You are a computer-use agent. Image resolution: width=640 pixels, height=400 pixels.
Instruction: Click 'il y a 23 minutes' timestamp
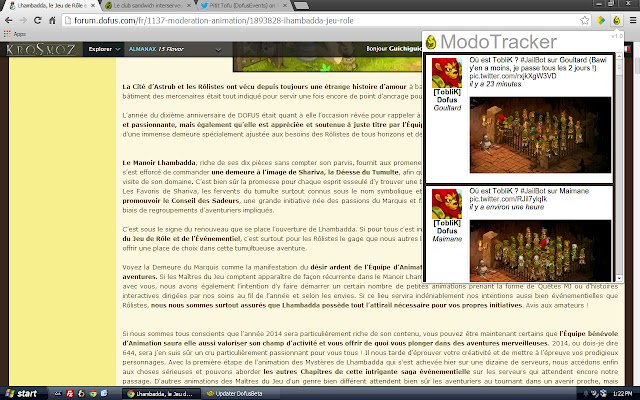495,84
